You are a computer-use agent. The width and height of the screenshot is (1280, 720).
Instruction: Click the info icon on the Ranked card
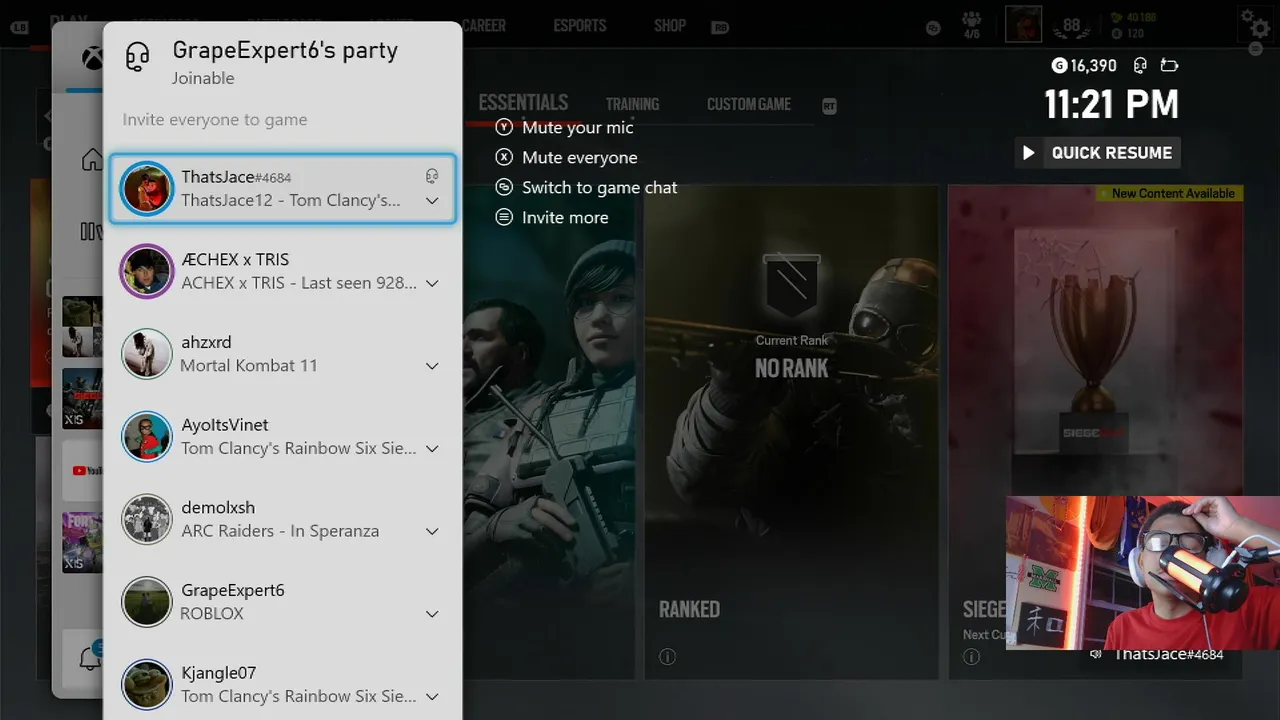tap(667, 657)
